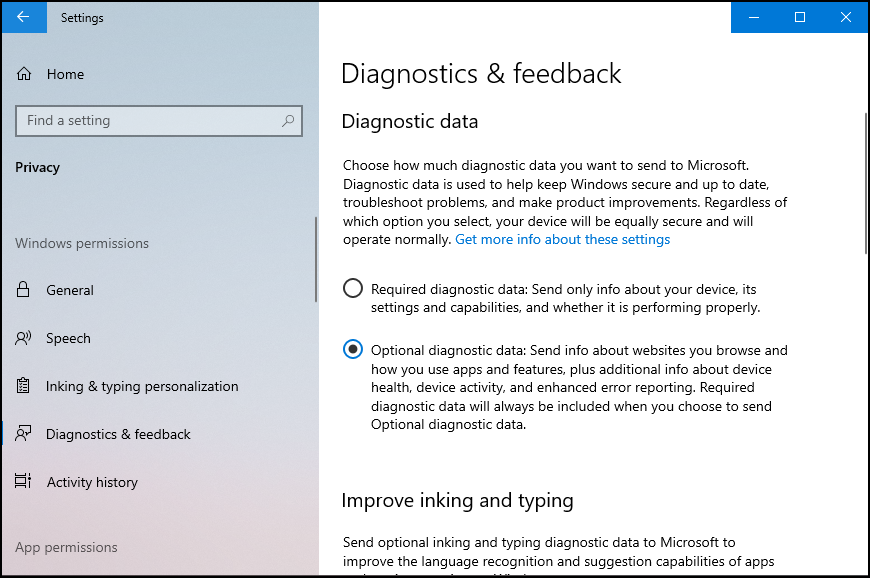Click the Find a setting search box
This screenshot has height=578, width=870.
click(150, 120)
